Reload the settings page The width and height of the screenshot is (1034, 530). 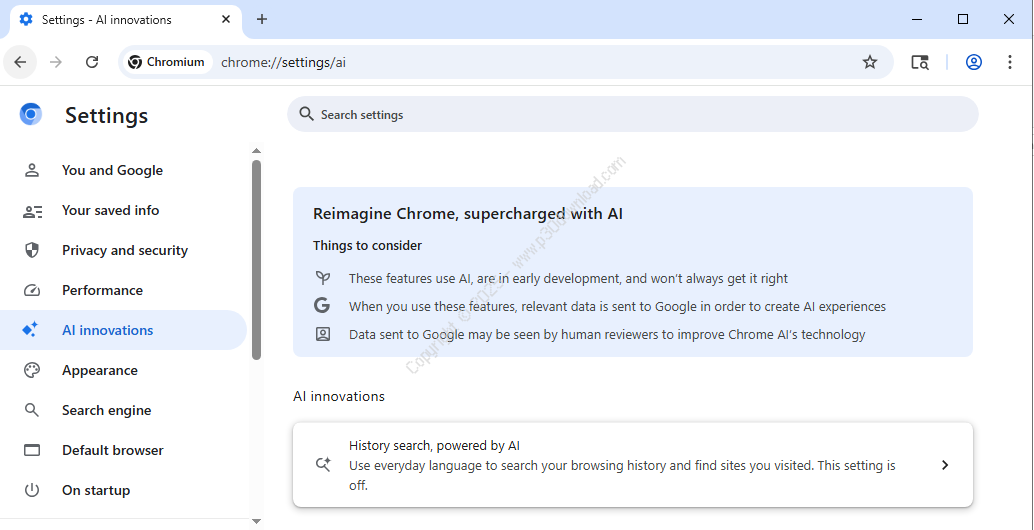(92, 62)
